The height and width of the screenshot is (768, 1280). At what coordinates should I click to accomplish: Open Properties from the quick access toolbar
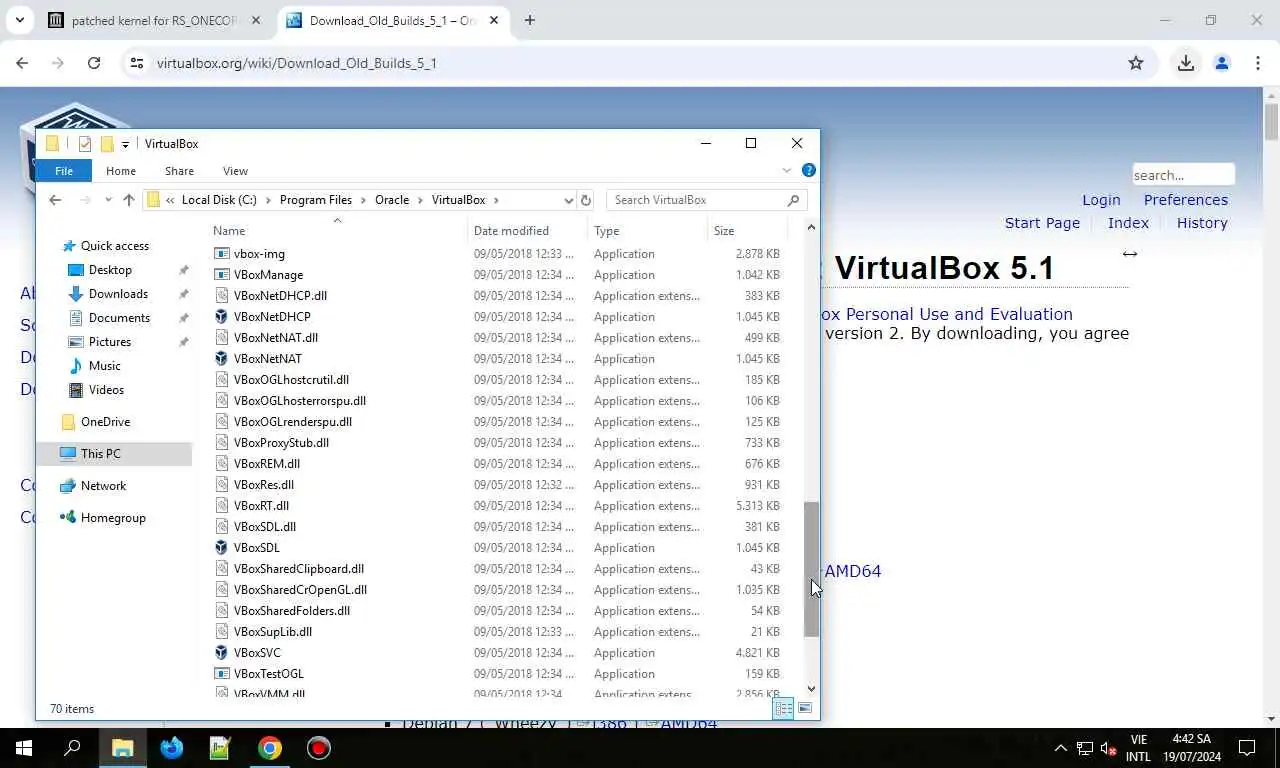click(85, 144)
